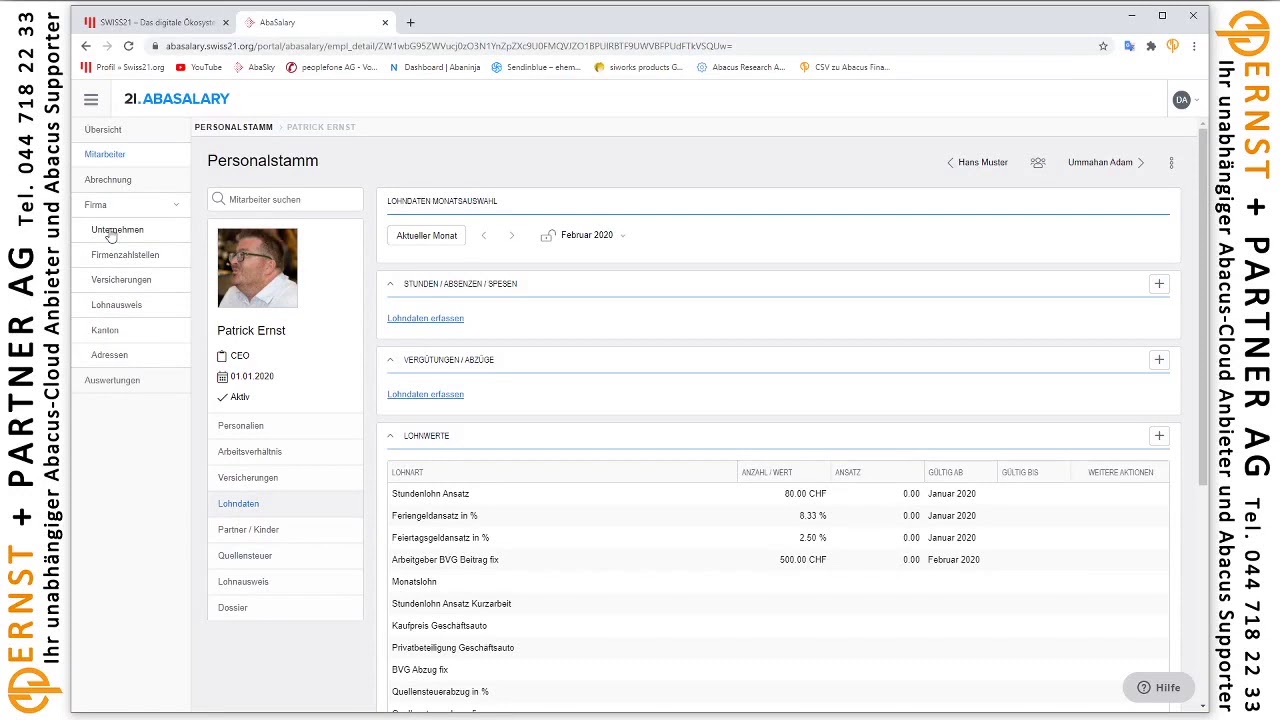1280x720 pixels.
Task: Select Unternehmen under Firma
Action: 131,230
